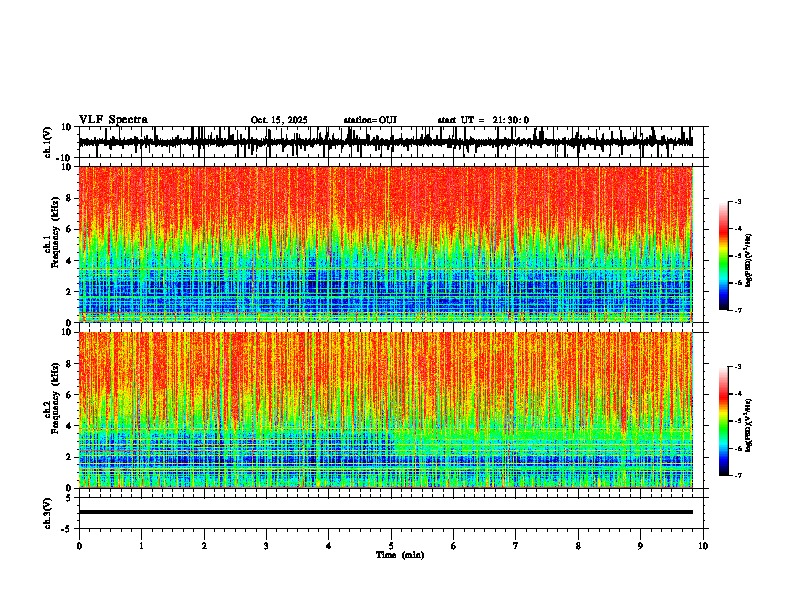Click time axis tick label "7"
The image size is (792, 612).
click(x=516, y=546)
